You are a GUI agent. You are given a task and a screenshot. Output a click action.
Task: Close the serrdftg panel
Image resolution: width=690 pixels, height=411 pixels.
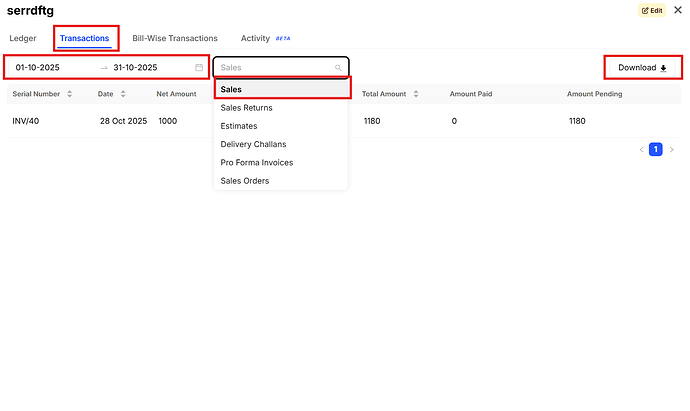[x=678, y=10]
